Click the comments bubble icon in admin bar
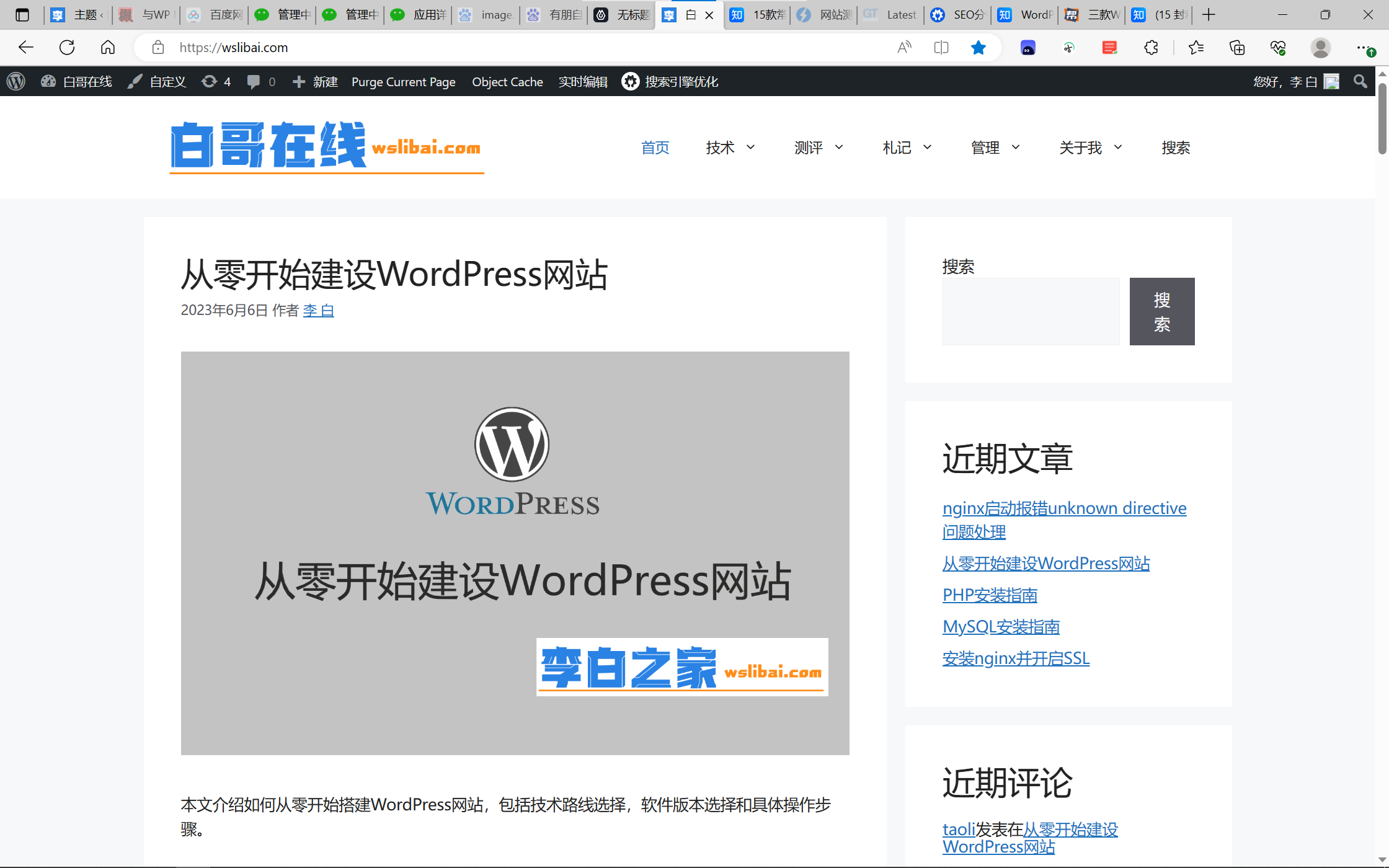This screenshot has width=1389, height=868. pyautogui.click(x=254, y=82)
